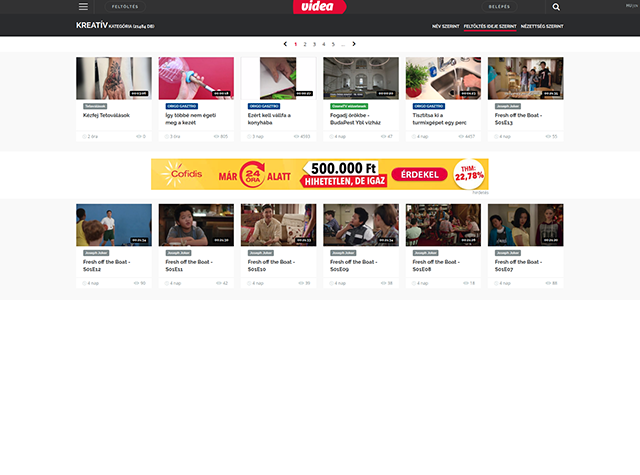
Task: Select page 4 in pagination
Action: (324, 44)
